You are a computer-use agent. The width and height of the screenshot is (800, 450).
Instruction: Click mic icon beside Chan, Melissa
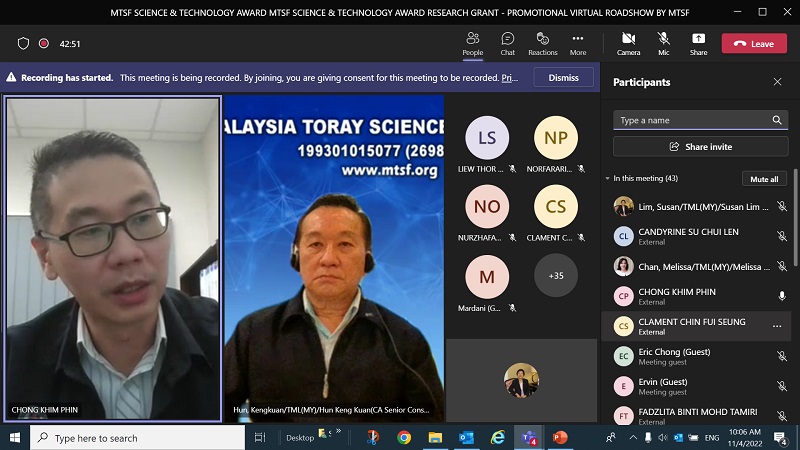click(x=781, y=266)
